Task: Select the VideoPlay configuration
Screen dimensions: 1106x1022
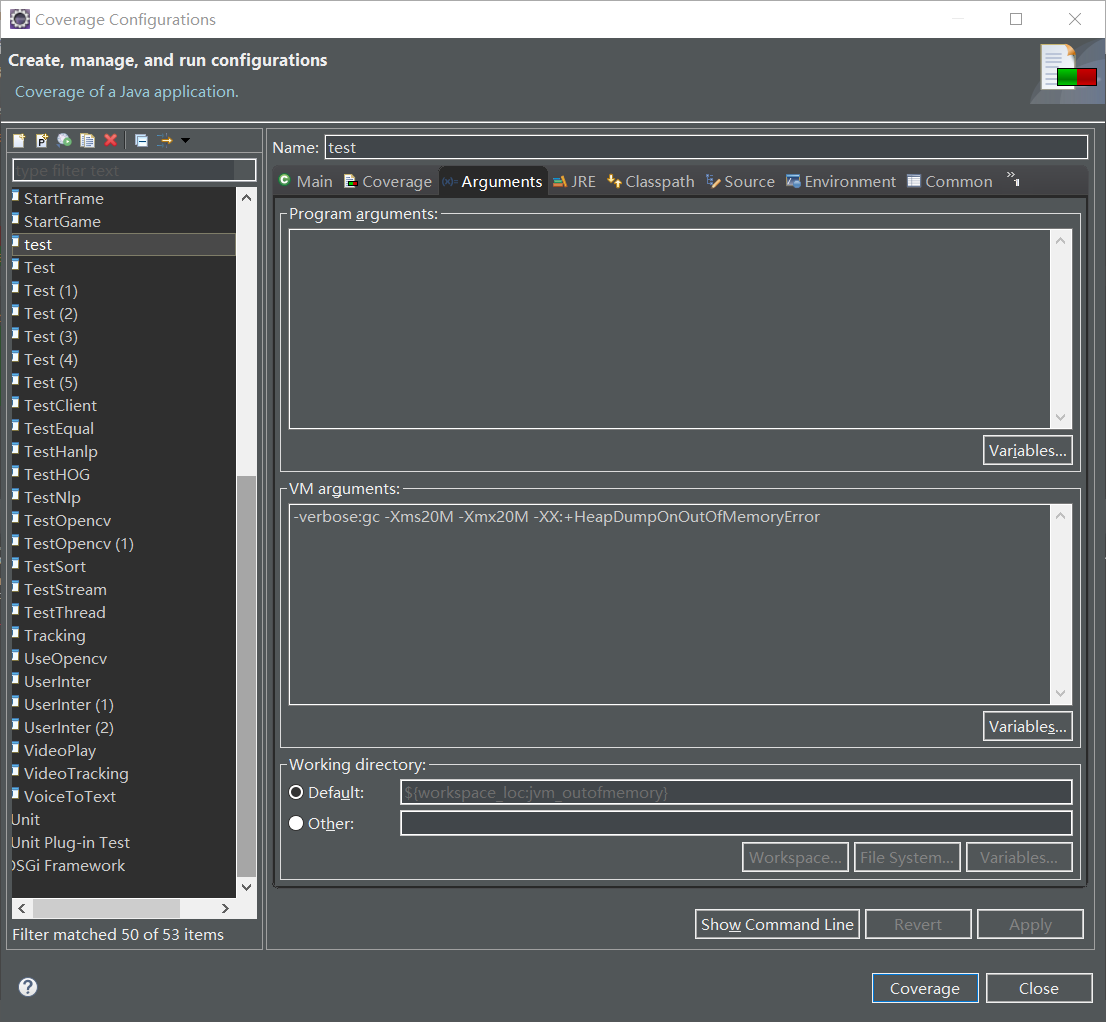Action: click(59, 750)
